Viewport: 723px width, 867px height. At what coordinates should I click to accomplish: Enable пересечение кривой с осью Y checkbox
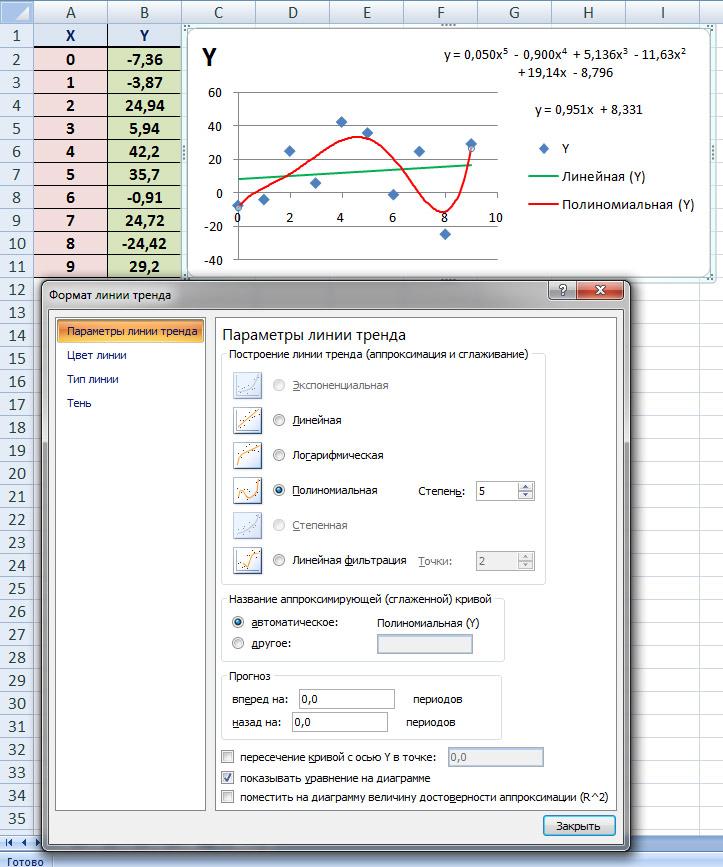coord(227,756)
